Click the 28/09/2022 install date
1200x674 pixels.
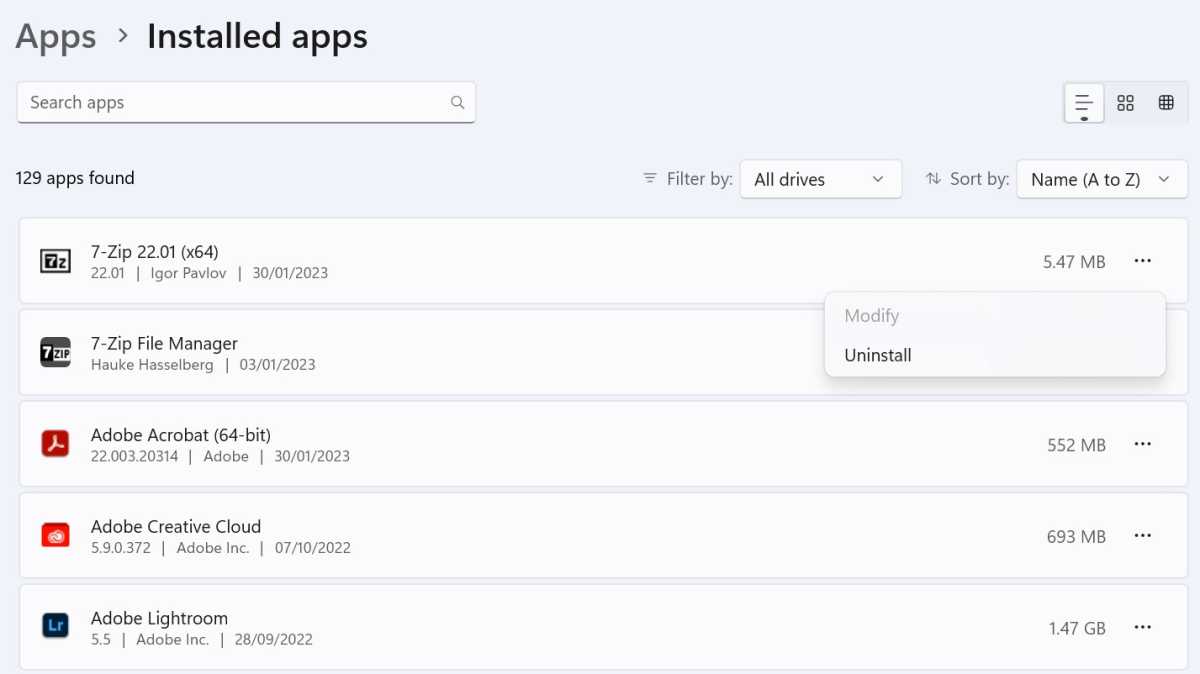(x=273, y=640)
